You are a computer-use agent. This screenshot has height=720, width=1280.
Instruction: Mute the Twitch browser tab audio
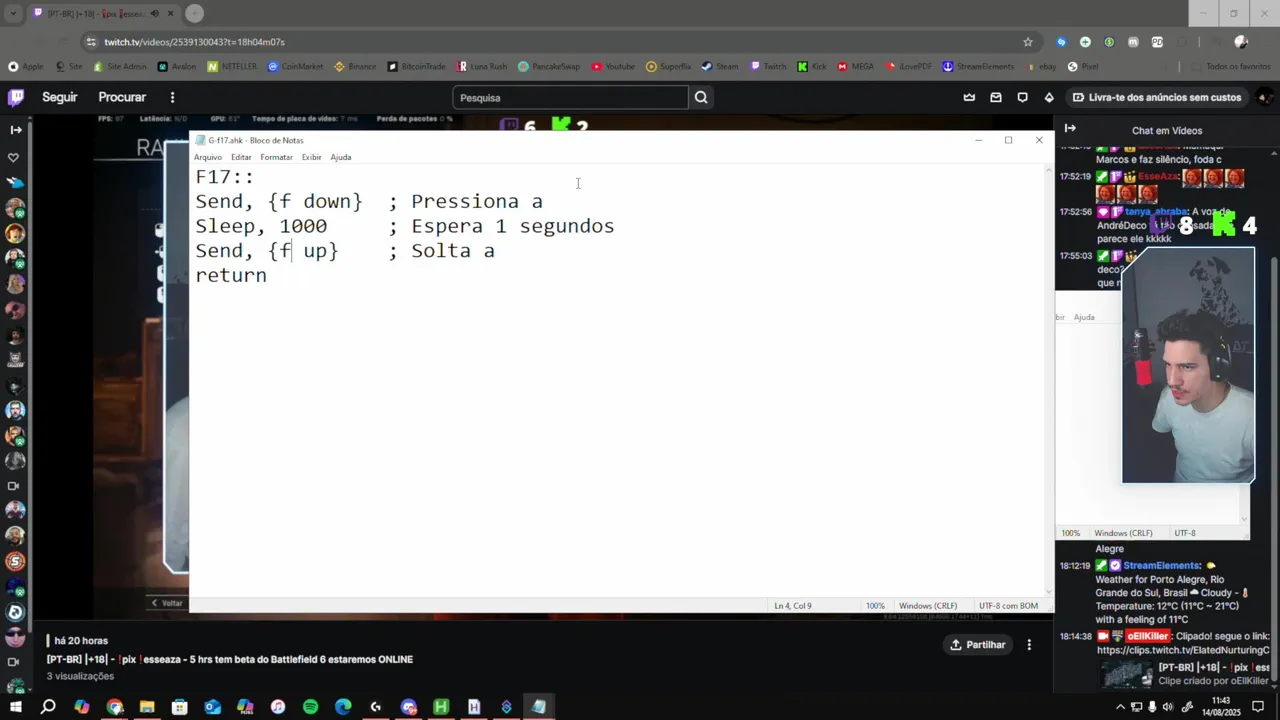[x=154, y=13]
